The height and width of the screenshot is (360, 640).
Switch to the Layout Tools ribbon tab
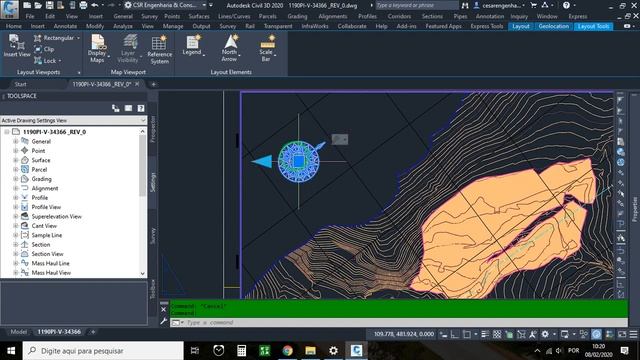[x=593, y=26]
